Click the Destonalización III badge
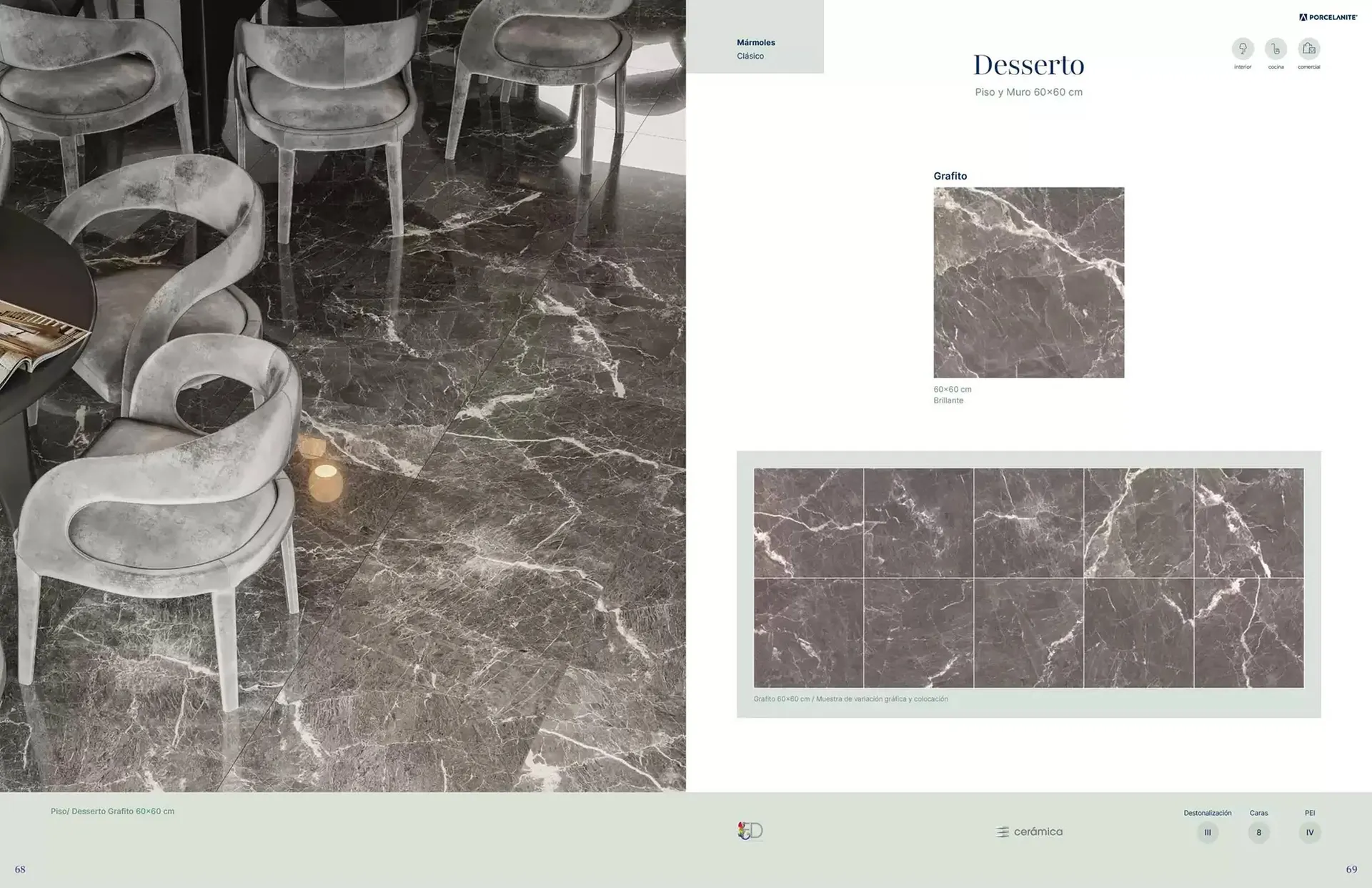The height and width of the screenshot is (888, 1372). (x=1207, y=832)
